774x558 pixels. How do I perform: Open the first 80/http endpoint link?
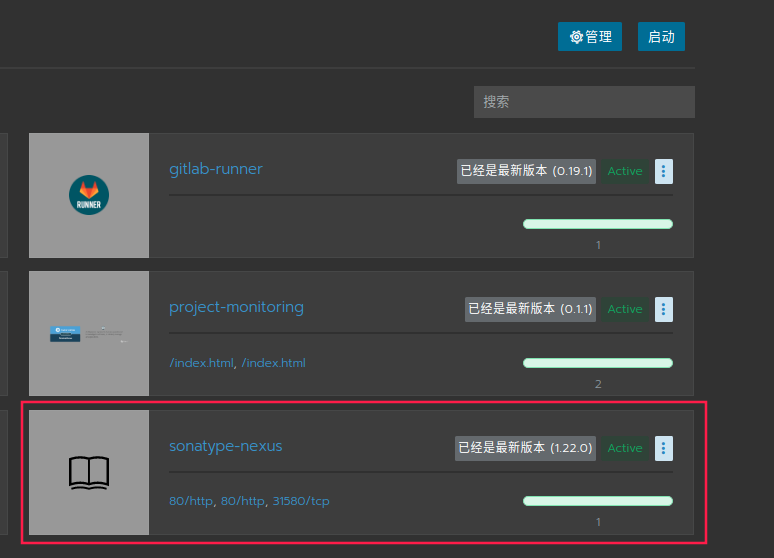(191, 501)
